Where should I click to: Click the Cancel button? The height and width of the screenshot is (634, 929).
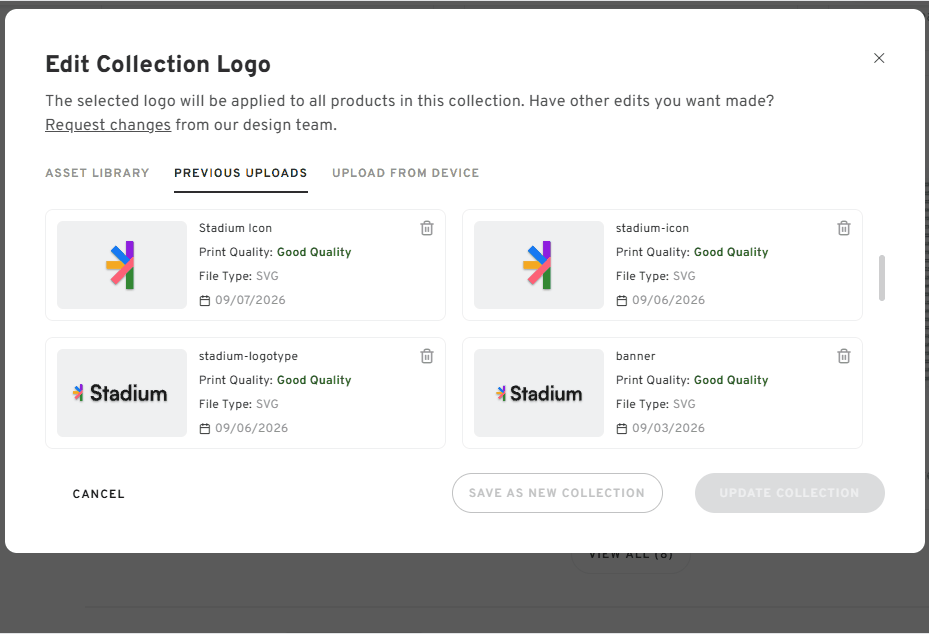[98, 494]
